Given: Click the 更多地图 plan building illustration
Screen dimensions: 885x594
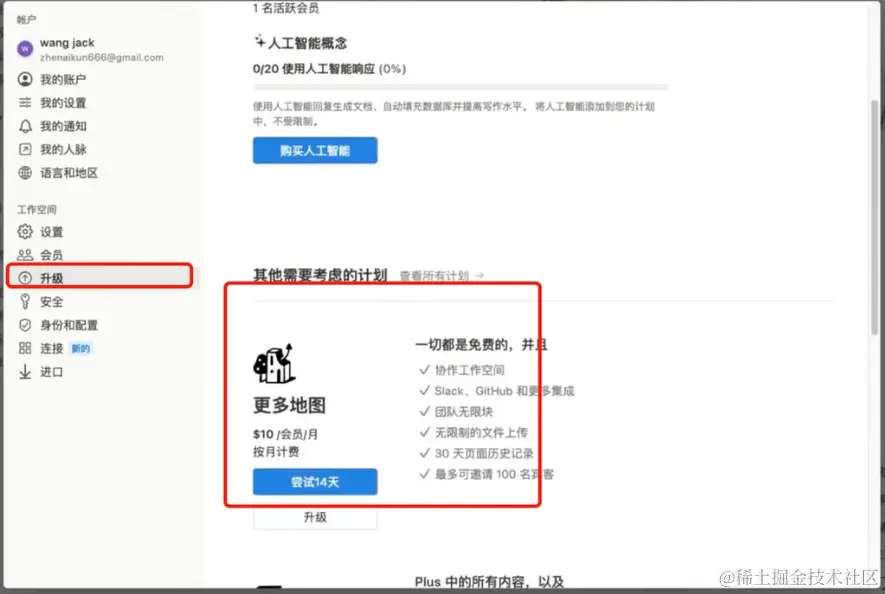Looking at the screenshot, I should [x=274, y=363].
